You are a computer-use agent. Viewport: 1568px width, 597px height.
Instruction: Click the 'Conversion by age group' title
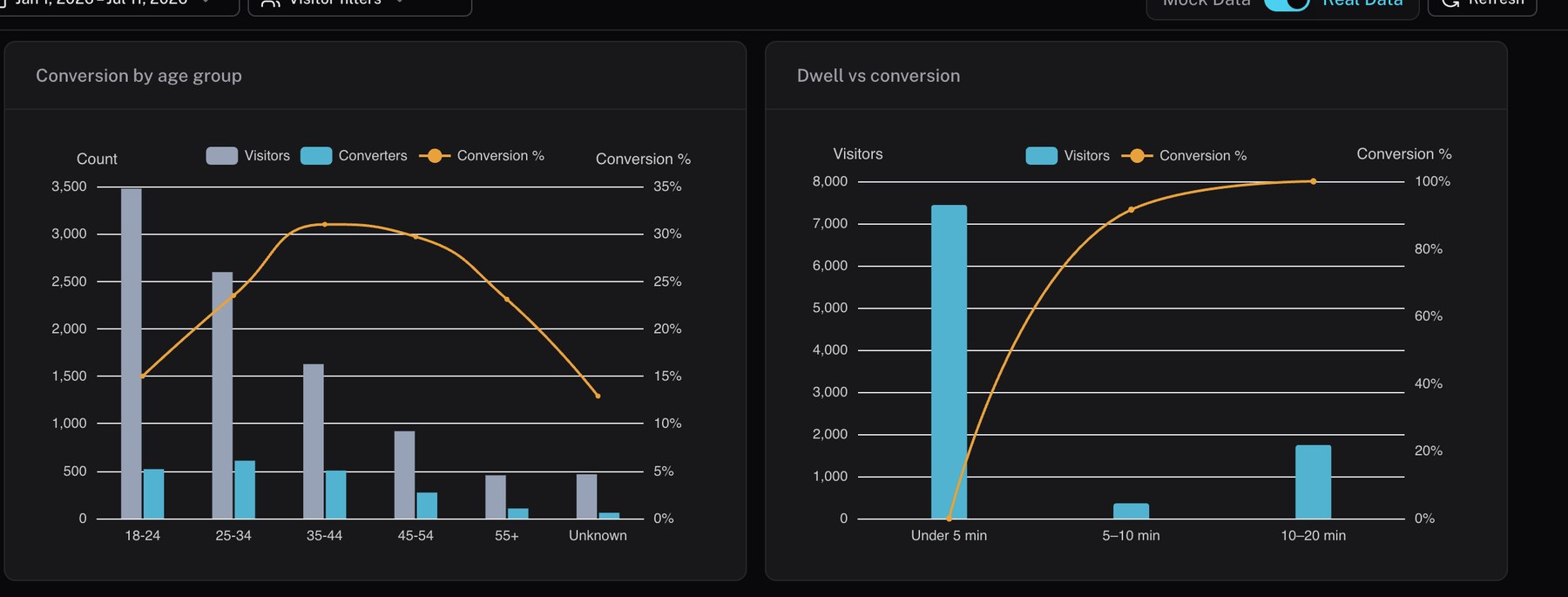(x=139, y=76)
